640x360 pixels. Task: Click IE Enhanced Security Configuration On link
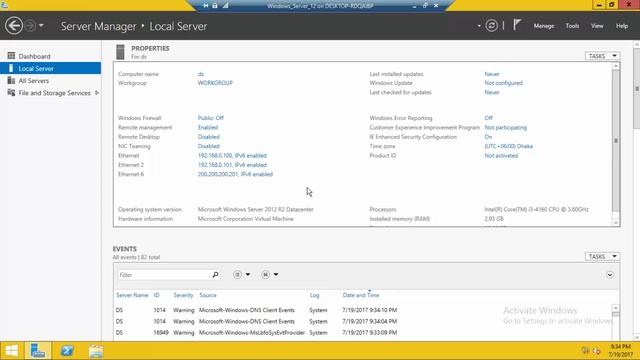click(x=488, y=137)
